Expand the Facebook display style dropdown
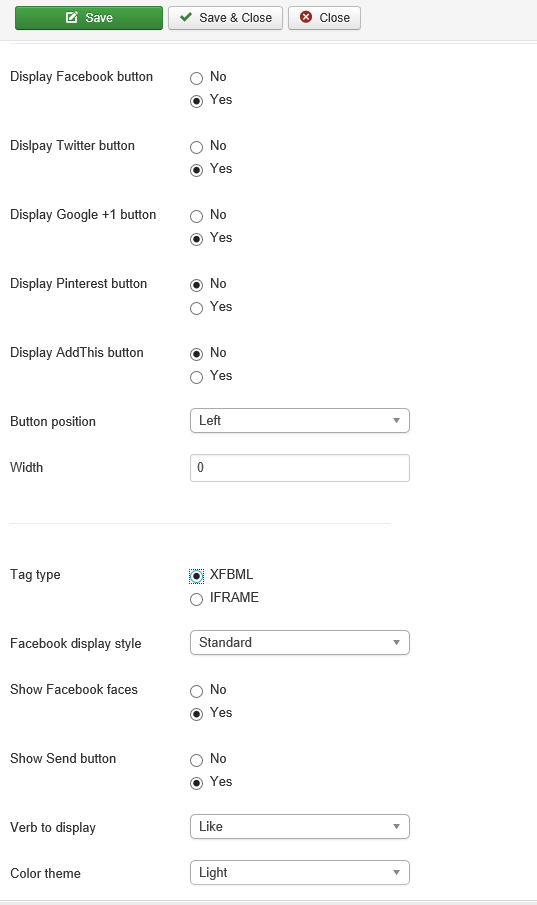This screenshot has width=537, height=905. pos(300,642)
